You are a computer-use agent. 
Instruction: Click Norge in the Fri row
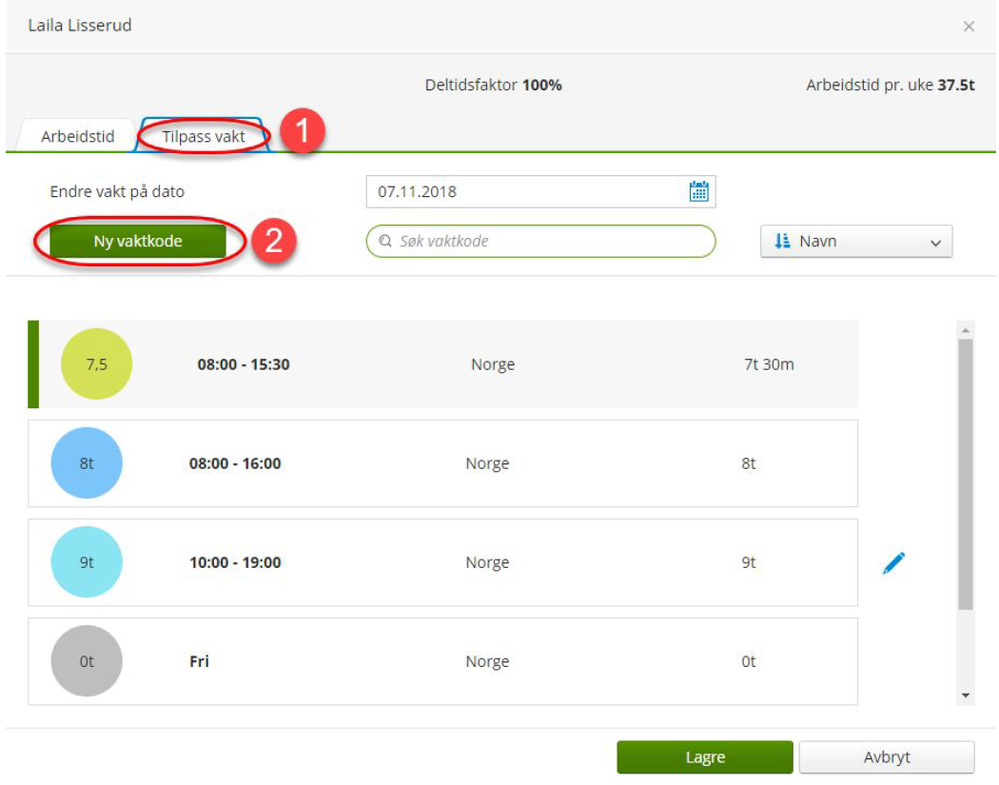487,661
